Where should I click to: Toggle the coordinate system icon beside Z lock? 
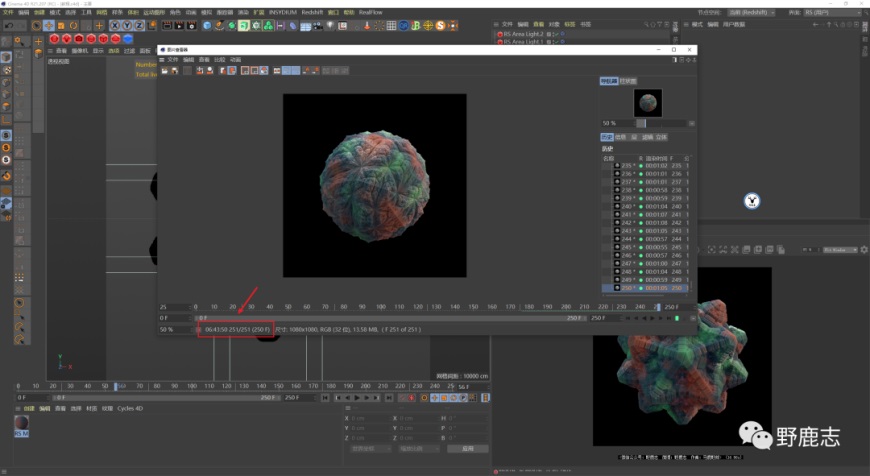(151, 26)
